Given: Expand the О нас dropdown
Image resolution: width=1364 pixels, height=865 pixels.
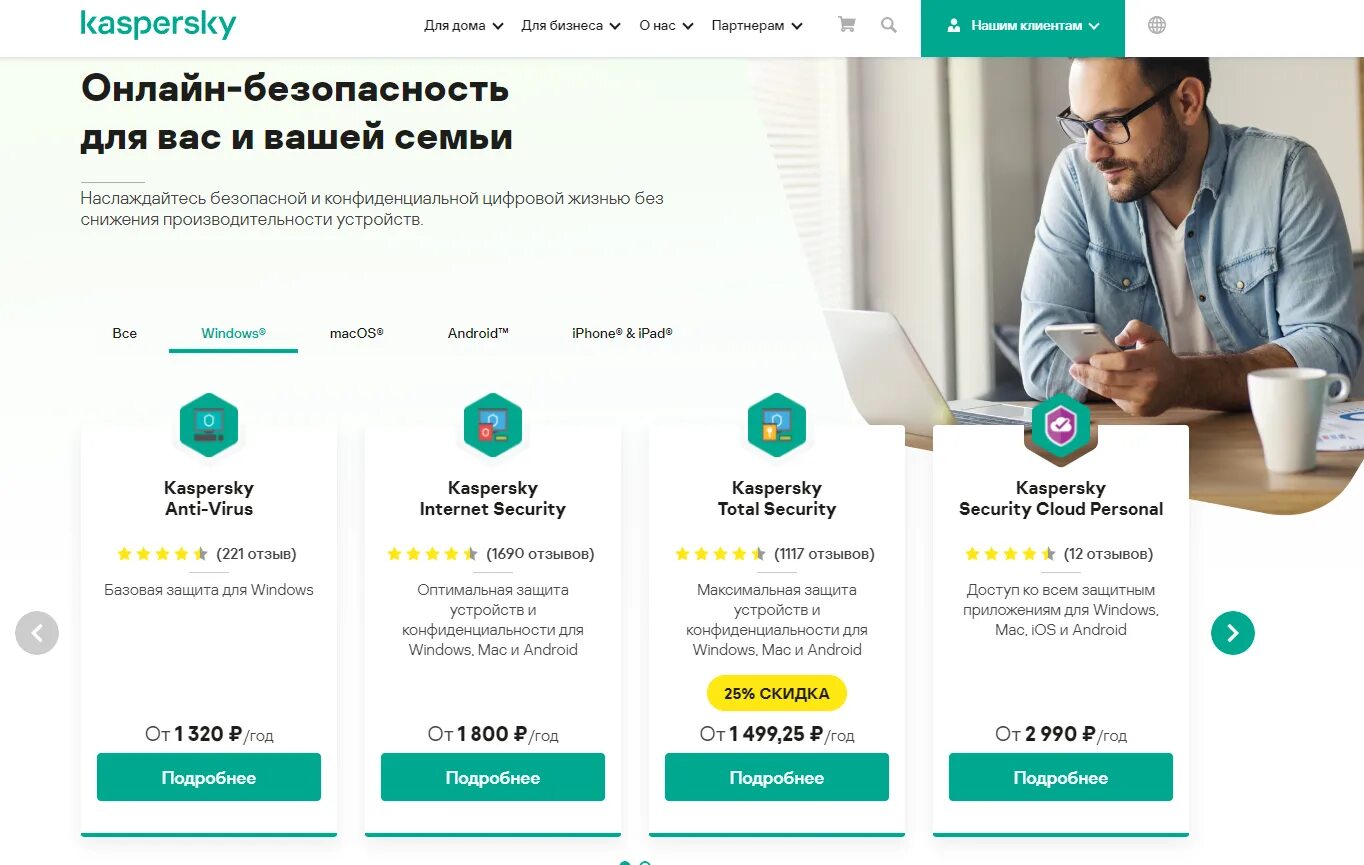Looking at the screenshot, I should pyautogui.click(x=666, y=26).
